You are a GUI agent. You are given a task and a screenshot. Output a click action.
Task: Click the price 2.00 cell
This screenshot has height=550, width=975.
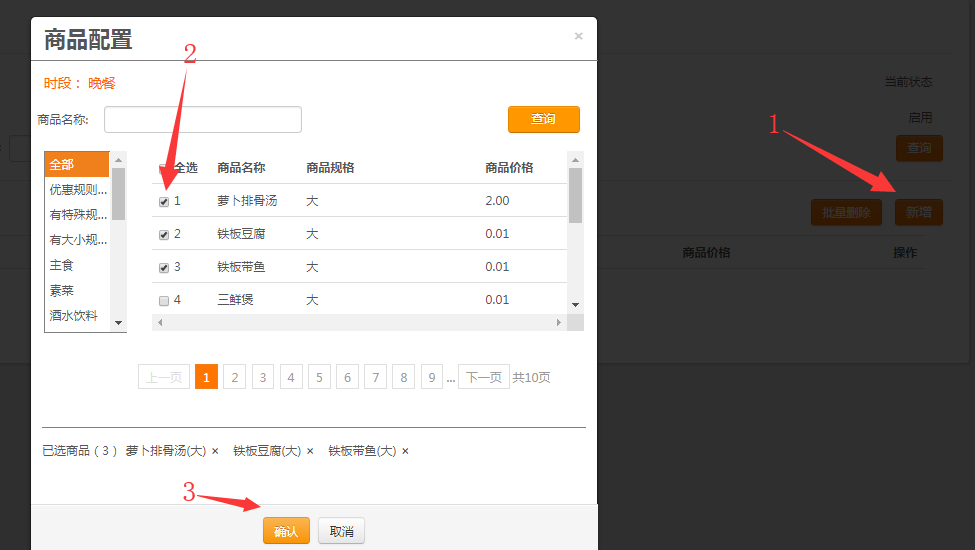tap(497, 201)
